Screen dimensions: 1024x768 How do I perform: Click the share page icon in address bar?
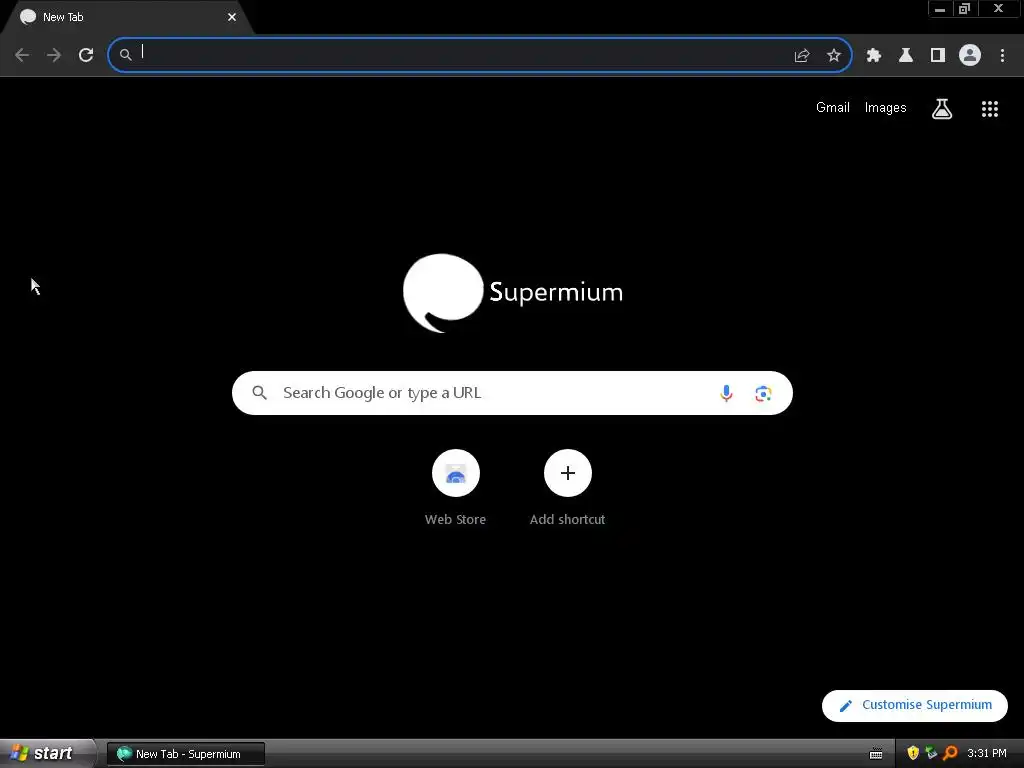point(802,56)
